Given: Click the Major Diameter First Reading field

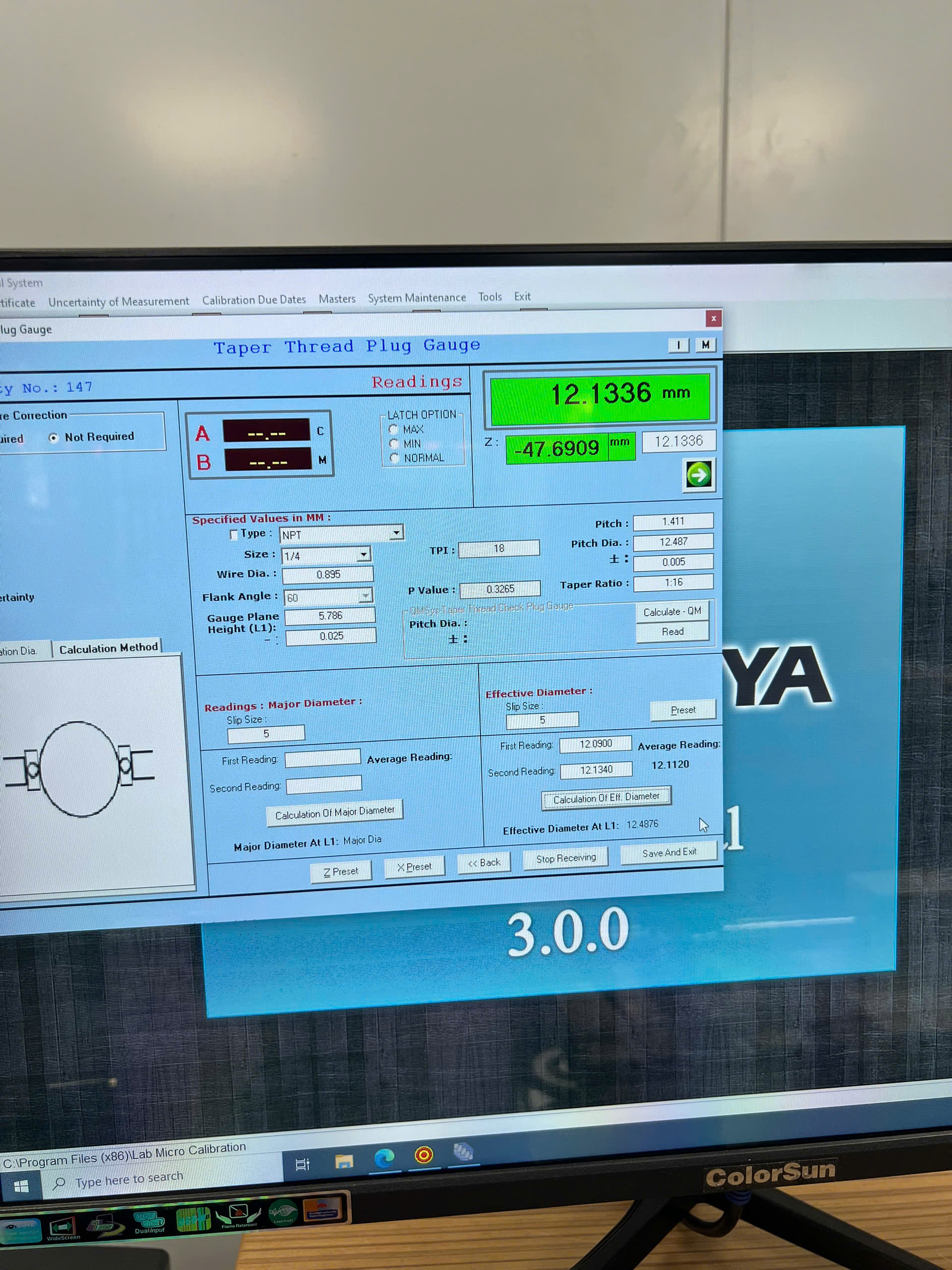Looking at the screenshot, I should point(322,759).
